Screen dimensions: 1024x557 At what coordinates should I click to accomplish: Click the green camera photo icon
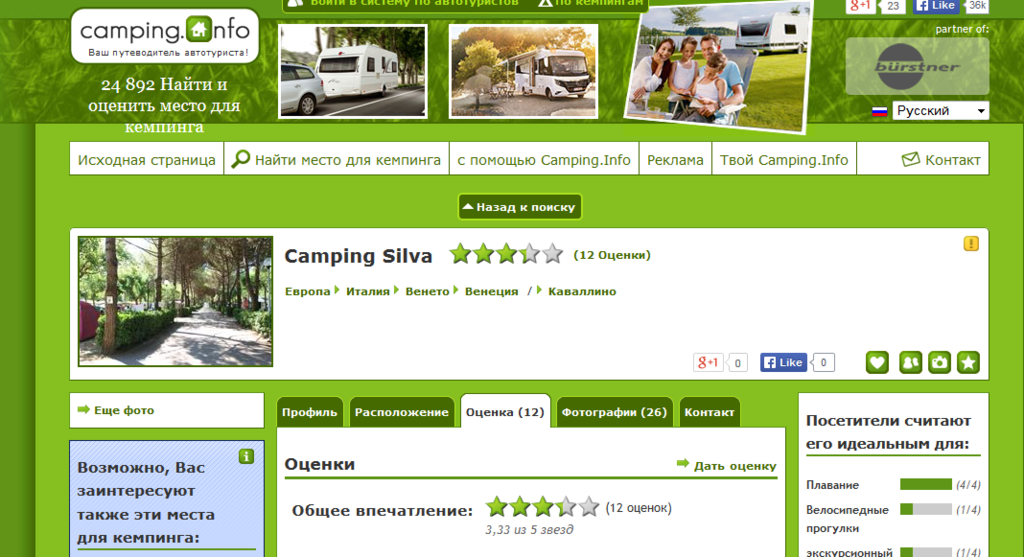tap(939, 362)
